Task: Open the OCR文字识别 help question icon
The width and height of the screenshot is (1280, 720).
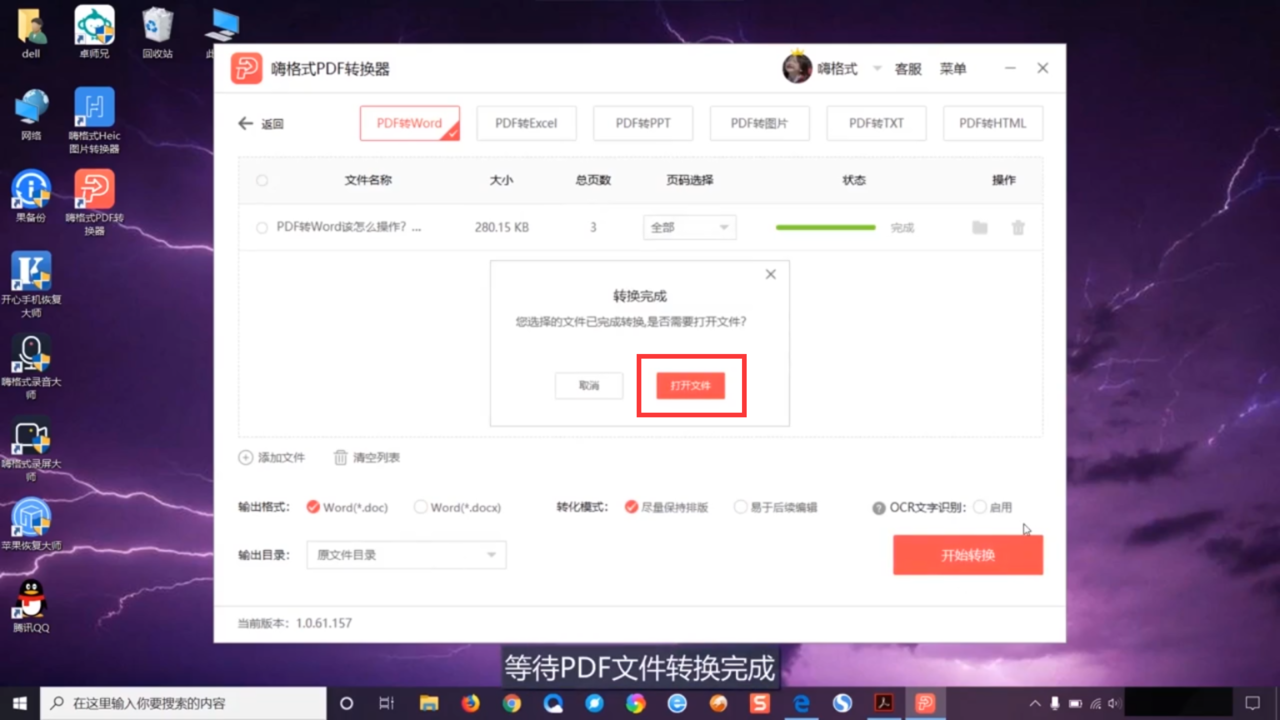Action: 880,507
